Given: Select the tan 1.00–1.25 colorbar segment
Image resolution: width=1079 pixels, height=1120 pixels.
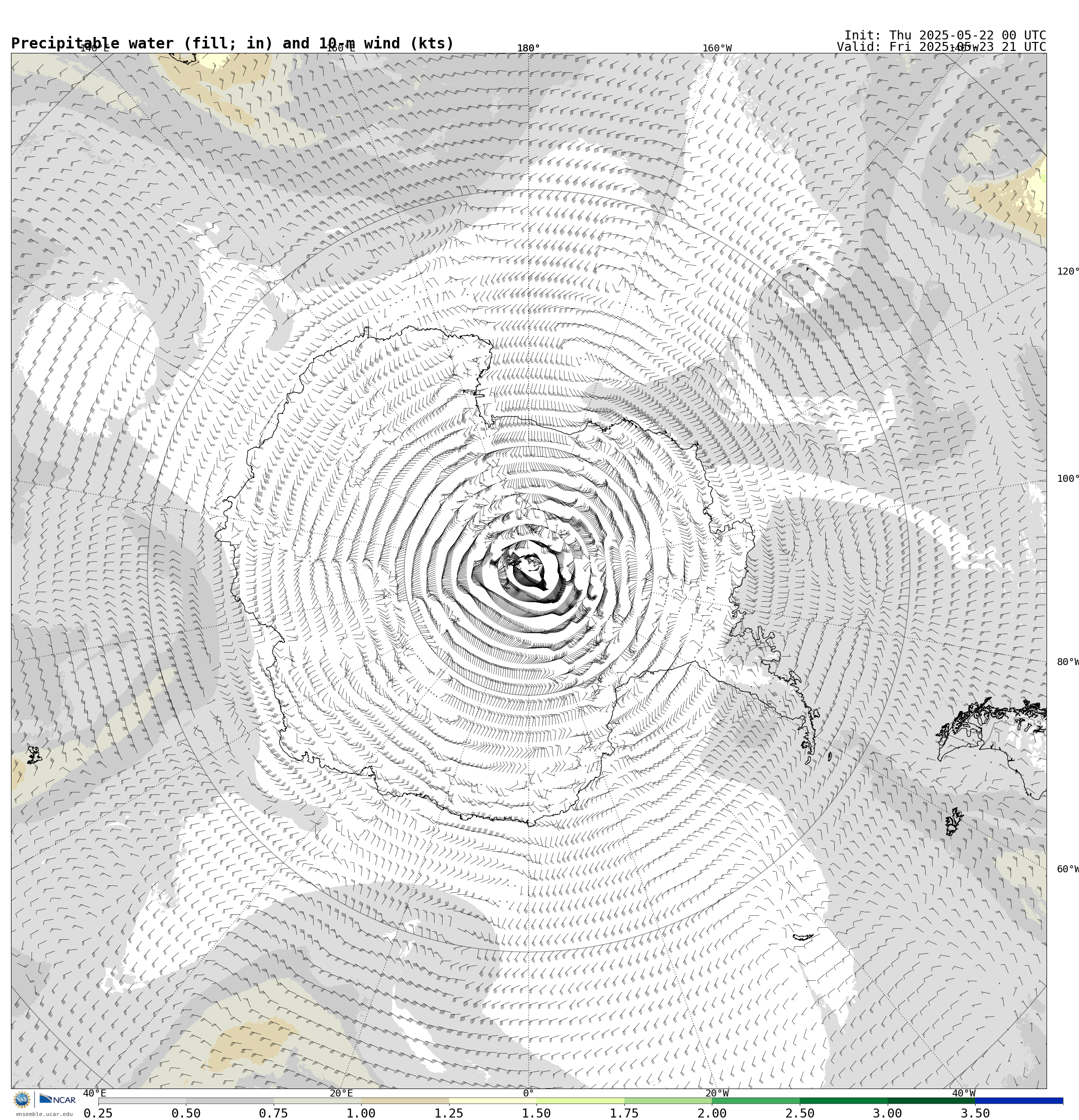Looking at the screenshot, I should click(x=405, y=1101).
